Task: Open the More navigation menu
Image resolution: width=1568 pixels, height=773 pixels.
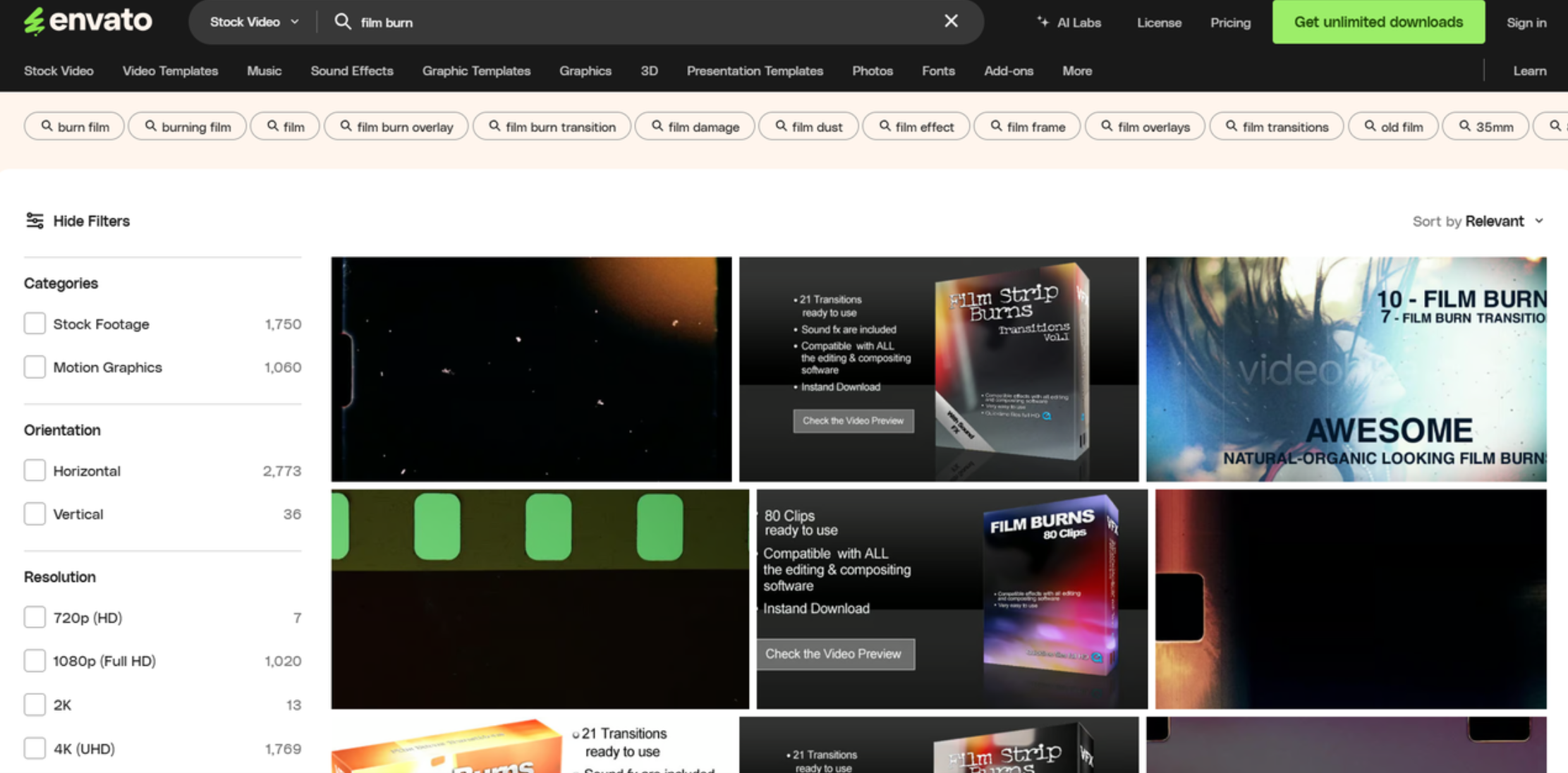Action: [1077, 71]
